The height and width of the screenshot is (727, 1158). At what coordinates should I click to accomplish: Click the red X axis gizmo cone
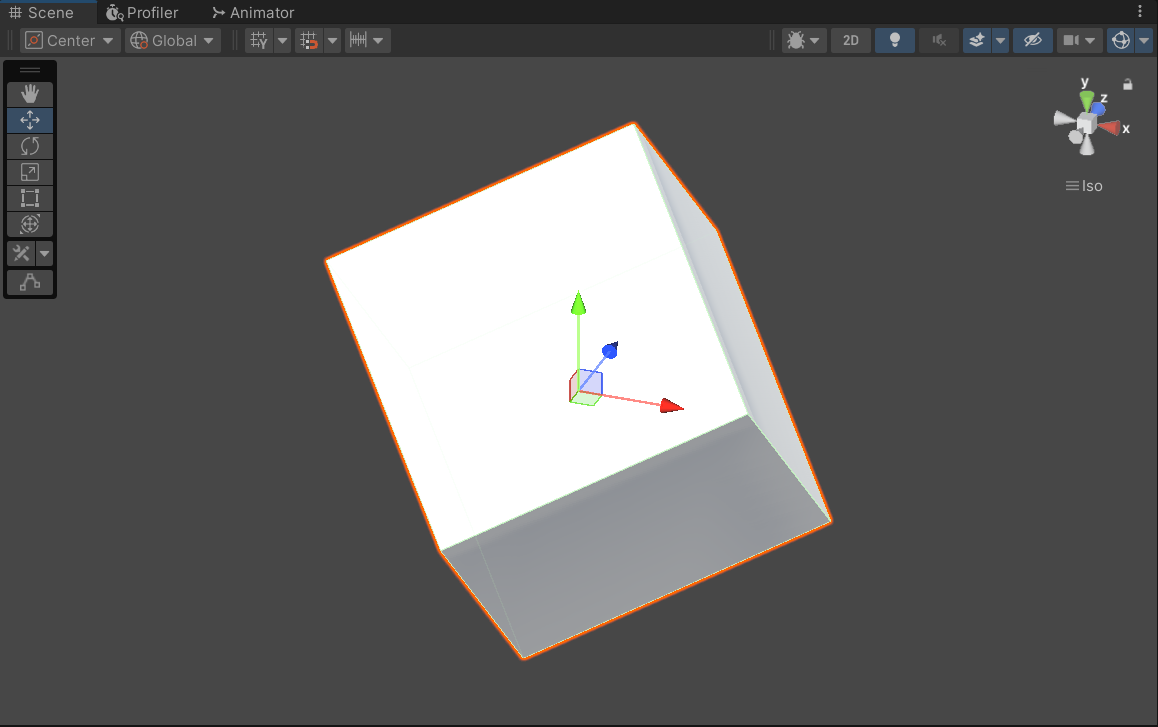click(x=1109, y=127)
